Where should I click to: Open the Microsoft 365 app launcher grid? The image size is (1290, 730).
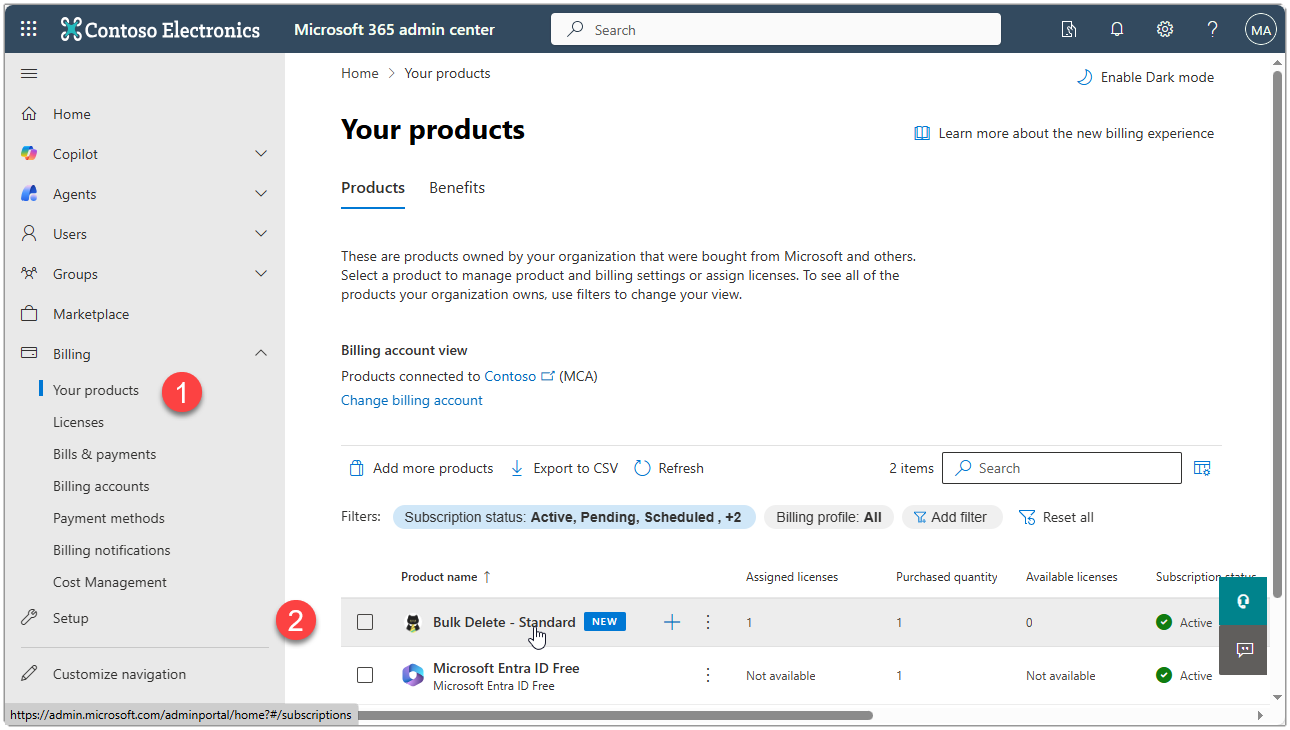(x=27, y=28)
